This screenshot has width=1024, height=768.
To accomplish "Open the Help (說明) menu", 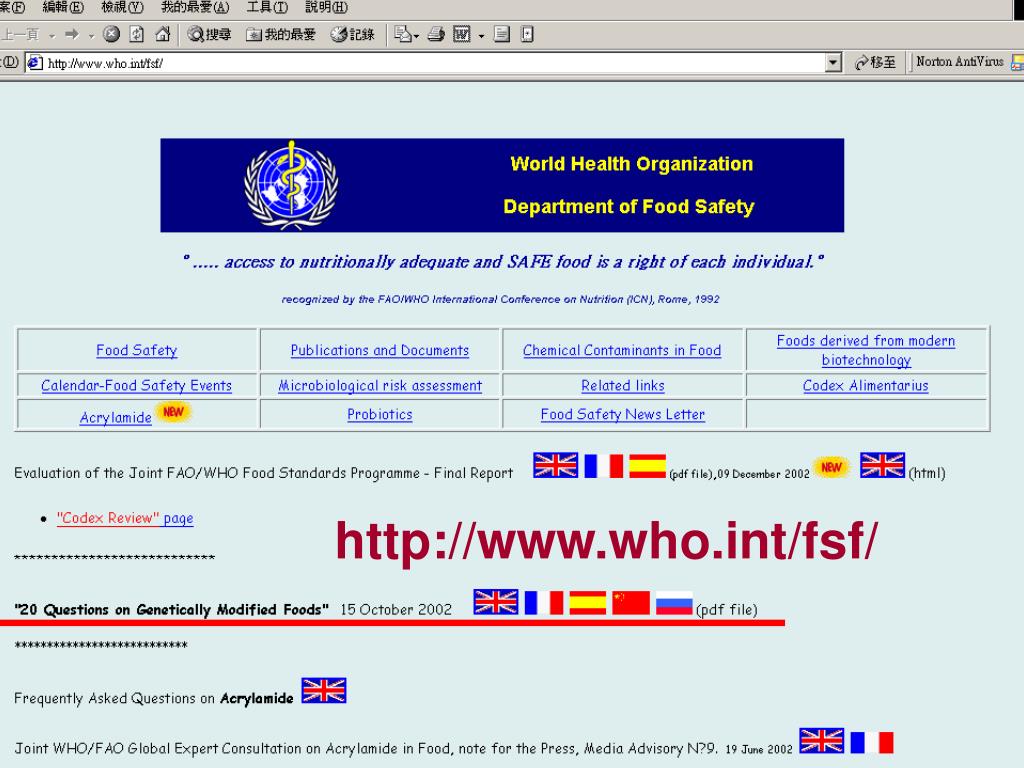I will pyautogui.click(x=327, y=7).
